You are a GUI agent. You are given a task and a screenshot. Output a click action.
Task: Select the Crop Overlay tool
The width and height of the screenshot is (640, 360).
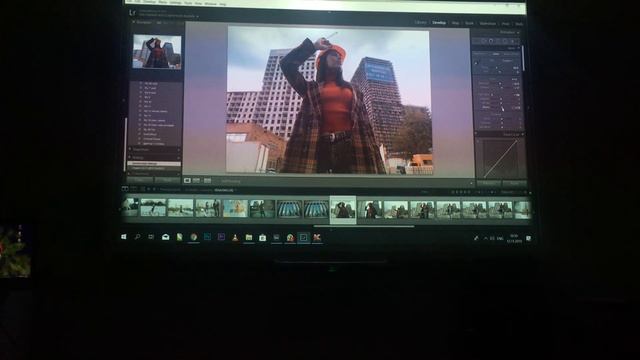(484, 41)
